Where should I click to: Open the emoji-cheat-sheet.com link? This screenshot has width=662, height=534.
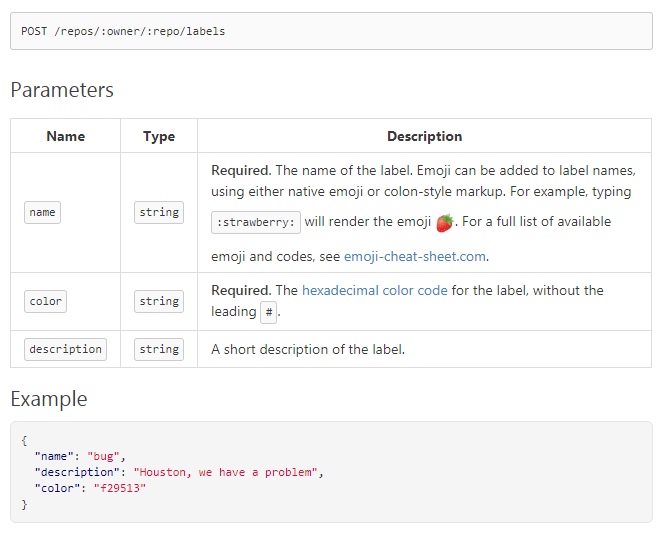(415, 257)
